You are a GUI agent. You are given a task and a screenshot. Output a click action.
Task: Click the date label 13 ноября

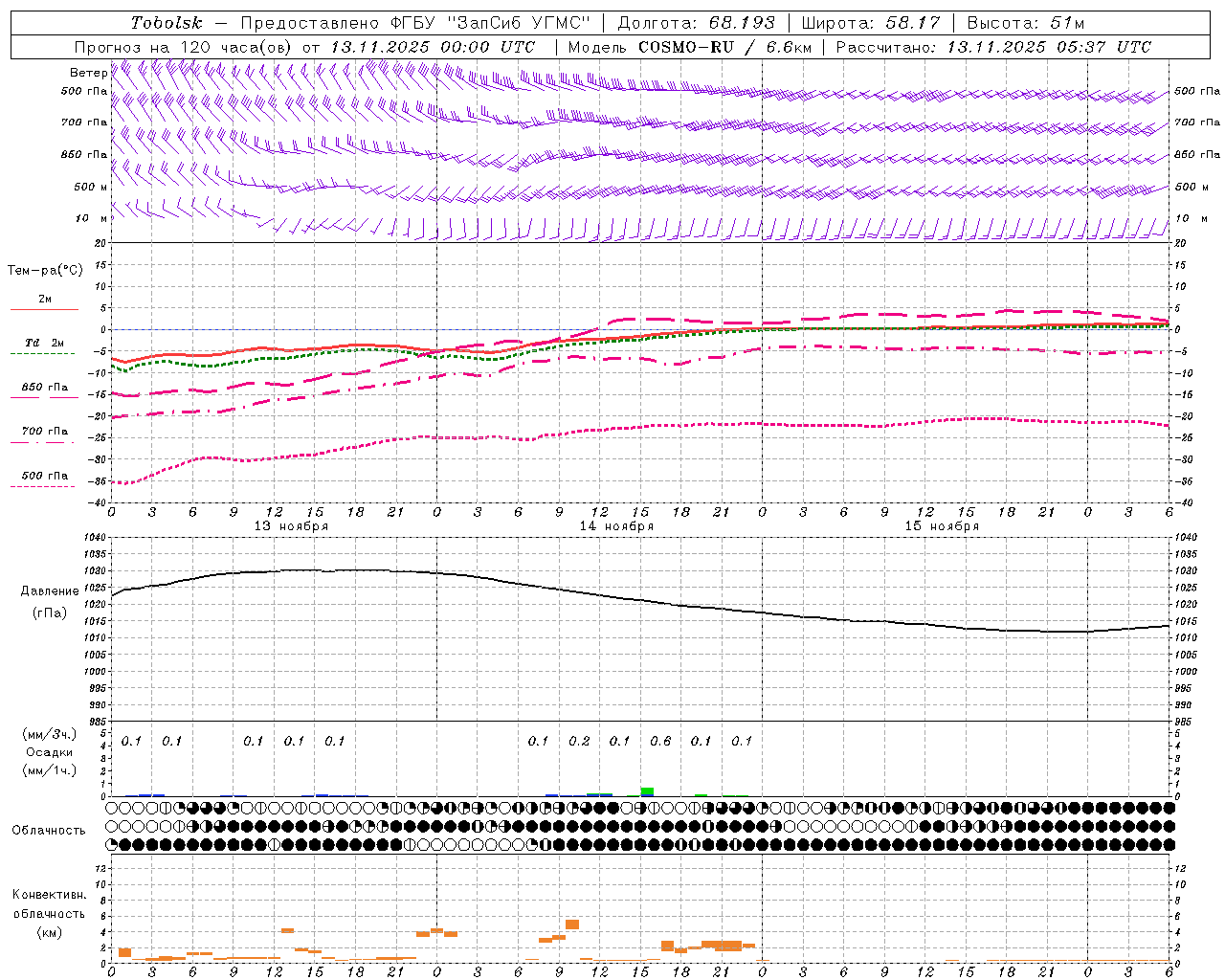[x=291, y=526]
